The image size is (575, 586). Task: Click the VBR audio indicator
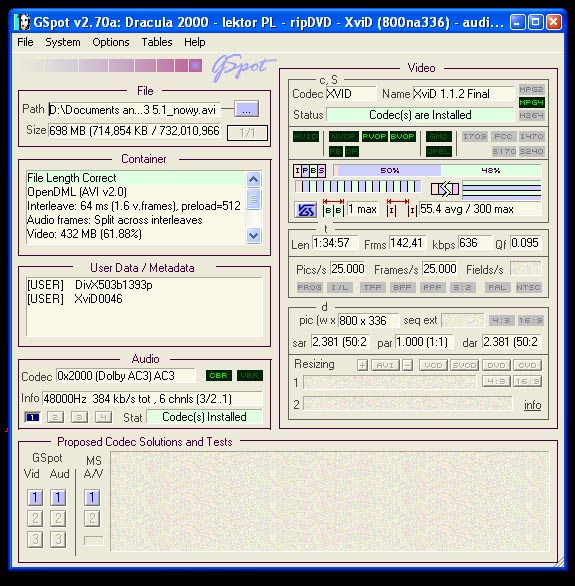(250, 375)
